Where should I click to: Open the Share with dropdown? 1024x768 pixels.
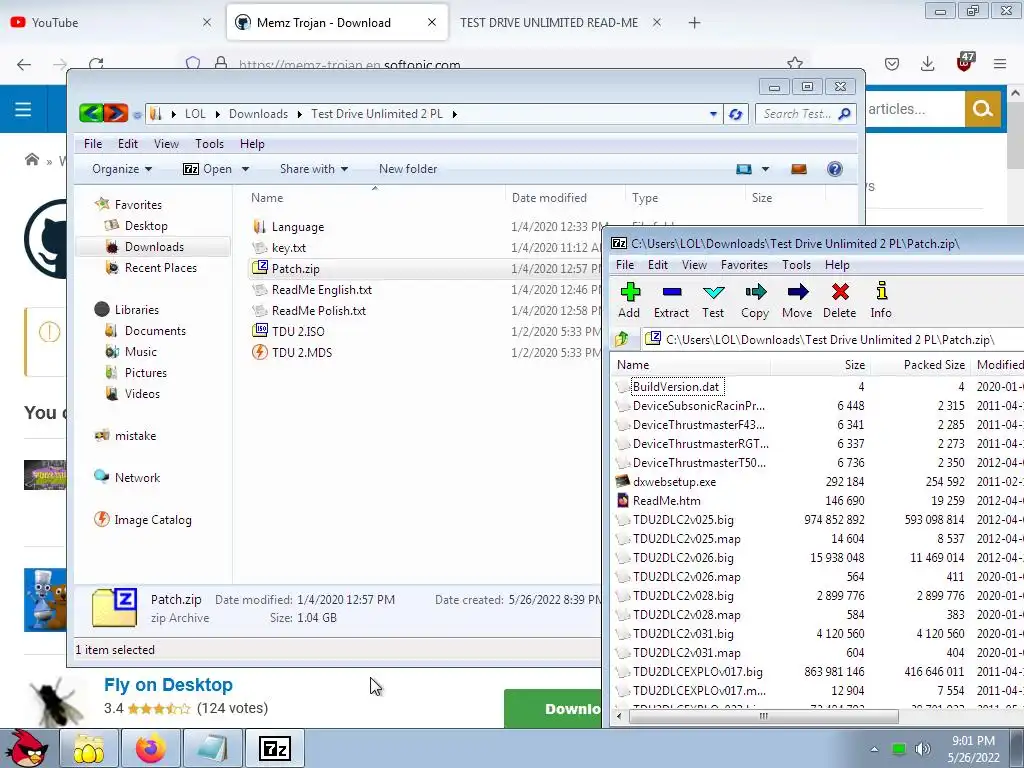314,169
